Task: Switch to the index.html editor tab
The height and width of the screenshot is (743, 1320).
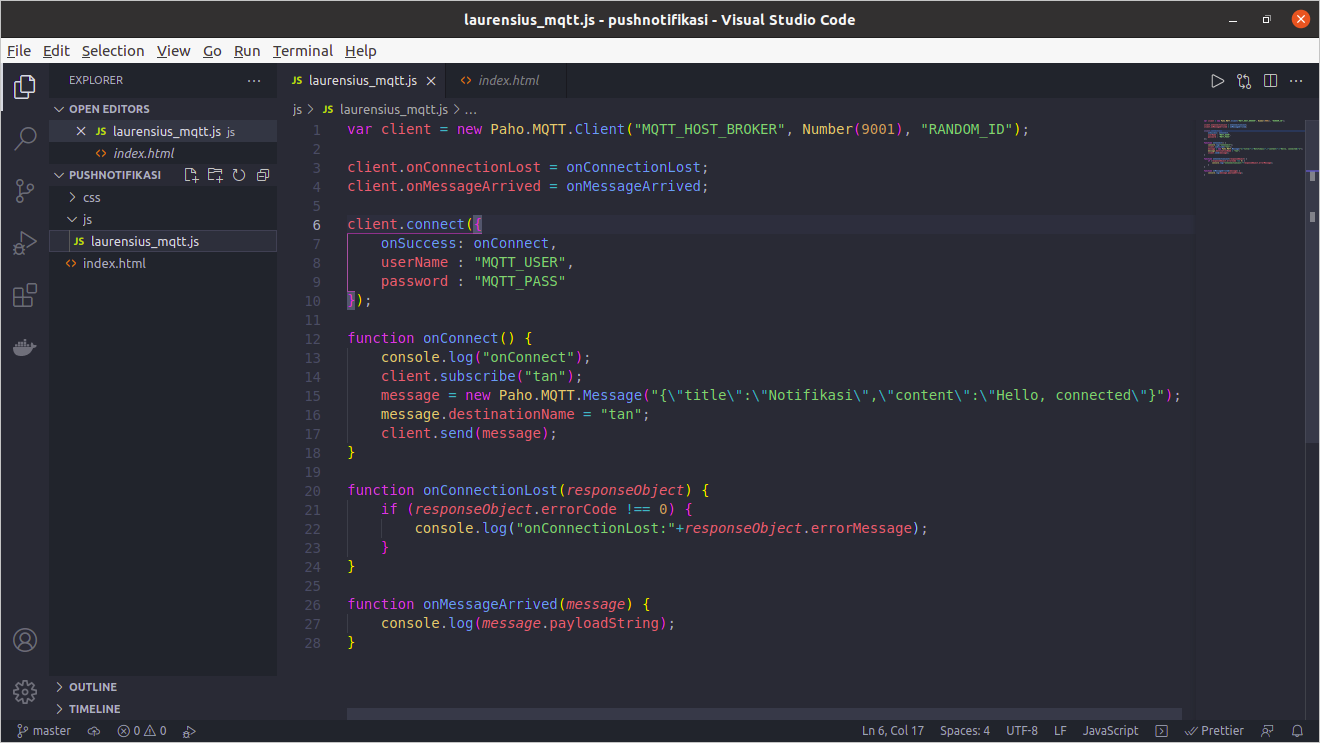Action: pyautogui.click(x=508, y=81)
